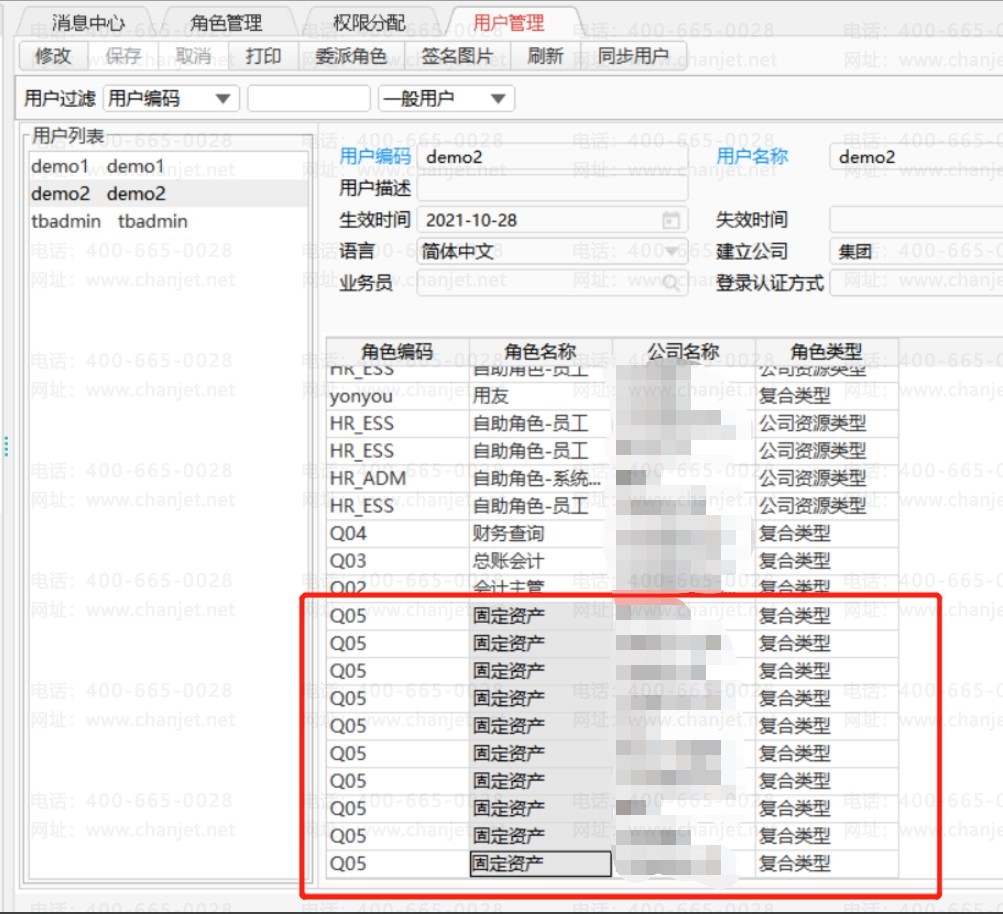The width and height of the screenshot is (1003, 914).
Task: Select user demo2 in the user list
Action: (169, 193)
